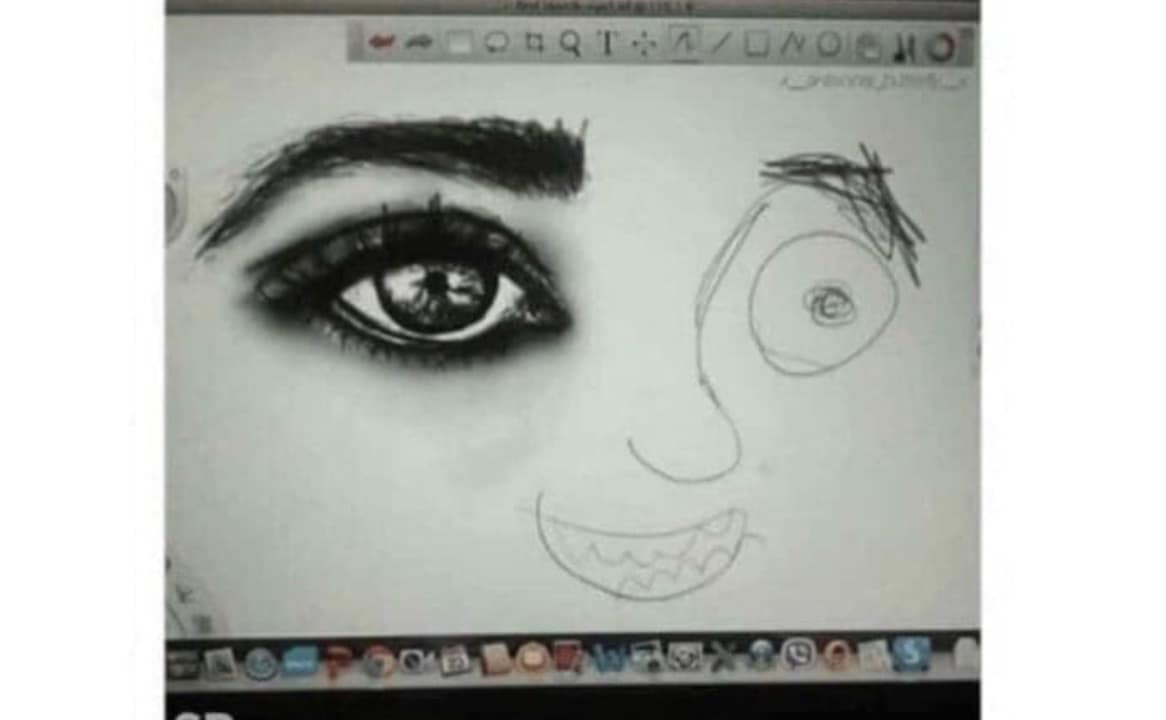Select the straight Line tool
The image size is (1166, 720).
[x=721, y=44]
